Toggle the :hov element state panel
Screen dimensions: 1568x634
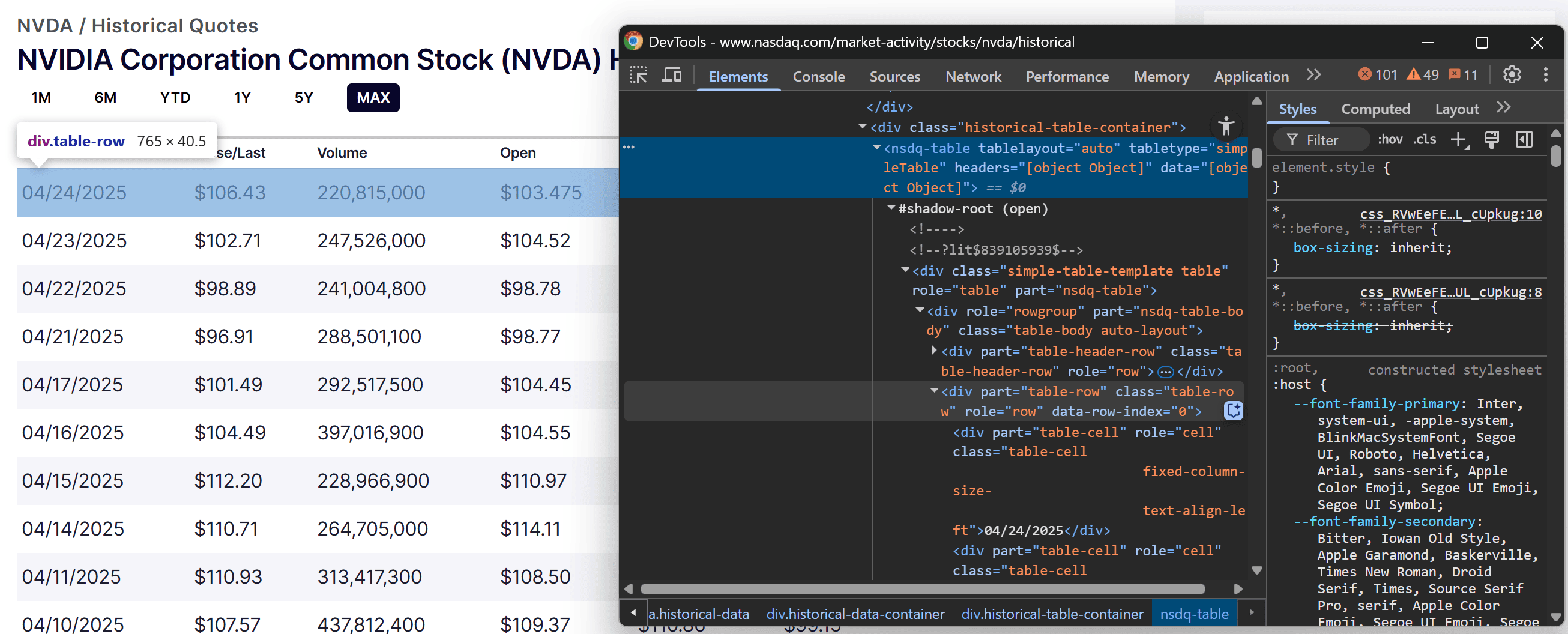(x=1390, y=139)
